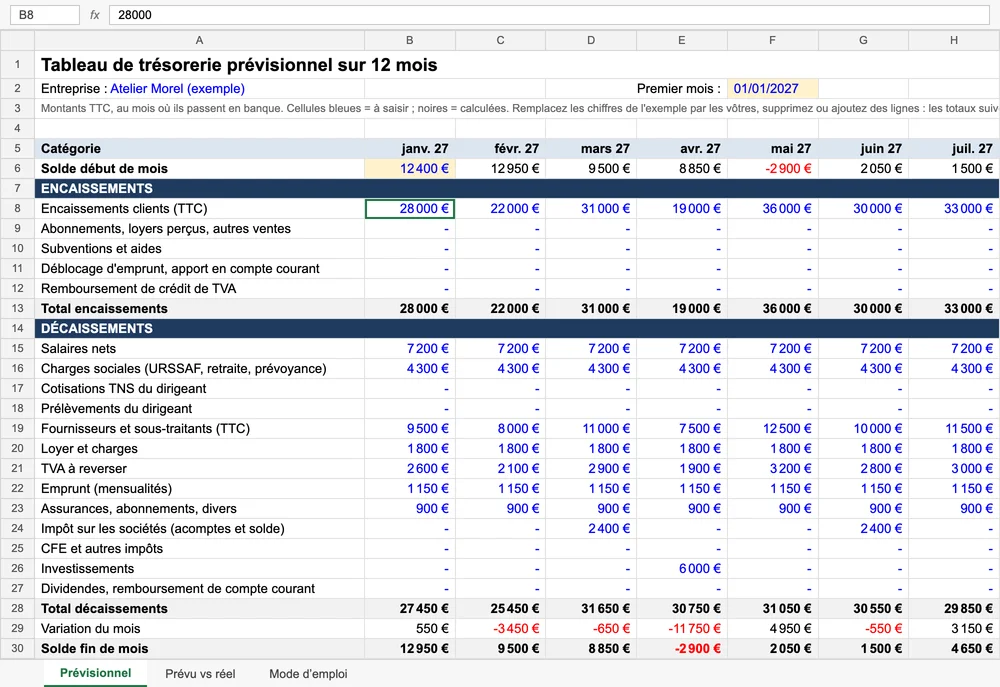This screenshot has width=1000, height=687.
Task: Click 'Salaires nets' row label
Action: [x=78, y=349]
